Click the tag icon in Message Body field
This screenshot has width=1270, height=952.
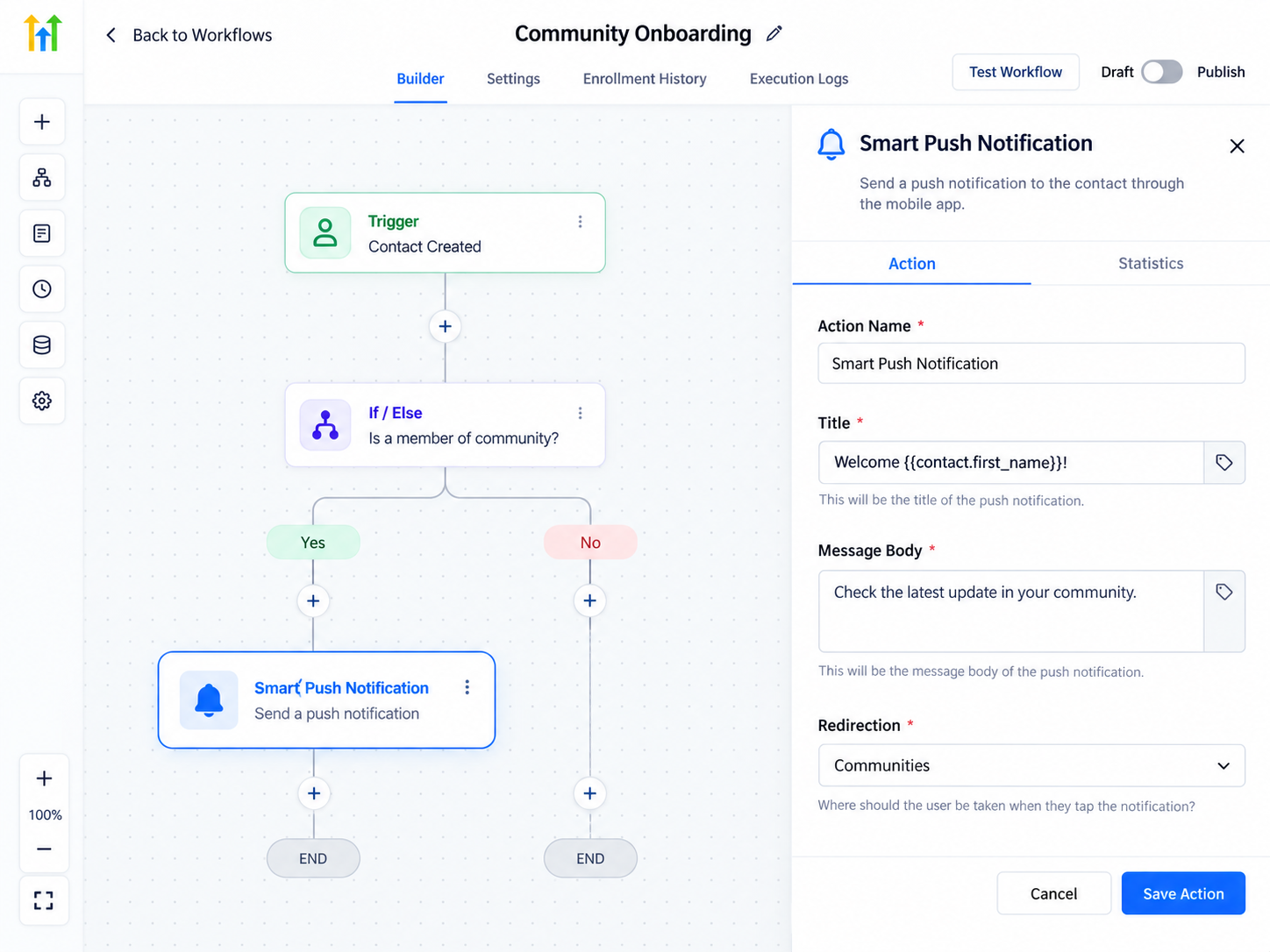coord(1224,592)
